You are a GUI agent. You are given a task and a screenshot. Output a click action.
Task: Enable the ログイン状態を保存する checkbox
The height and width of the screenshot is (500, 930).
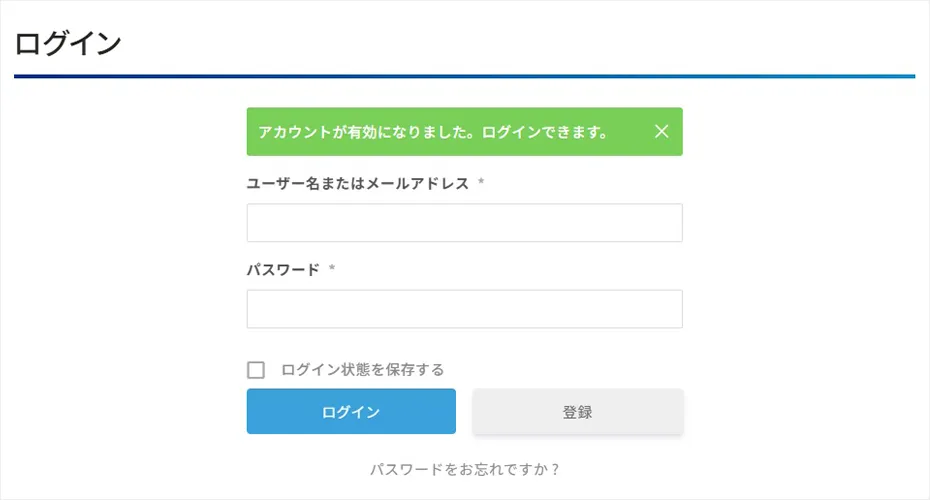click(256, 370)
